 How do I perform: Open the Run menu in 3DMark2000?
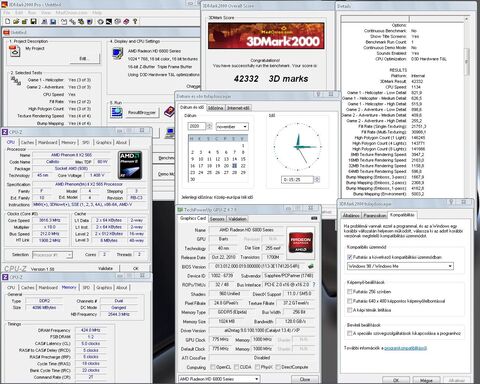(x=32, y=13)
